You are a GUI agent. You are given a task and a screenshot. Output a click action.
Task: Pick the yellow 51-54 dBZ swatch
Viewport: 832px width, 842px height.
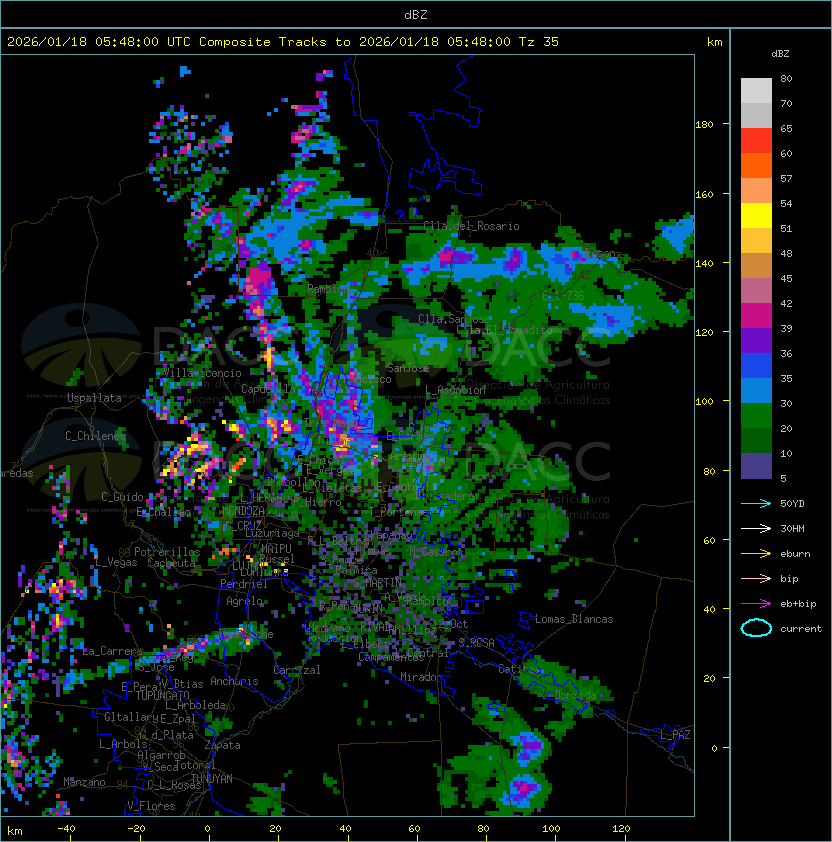756,216
